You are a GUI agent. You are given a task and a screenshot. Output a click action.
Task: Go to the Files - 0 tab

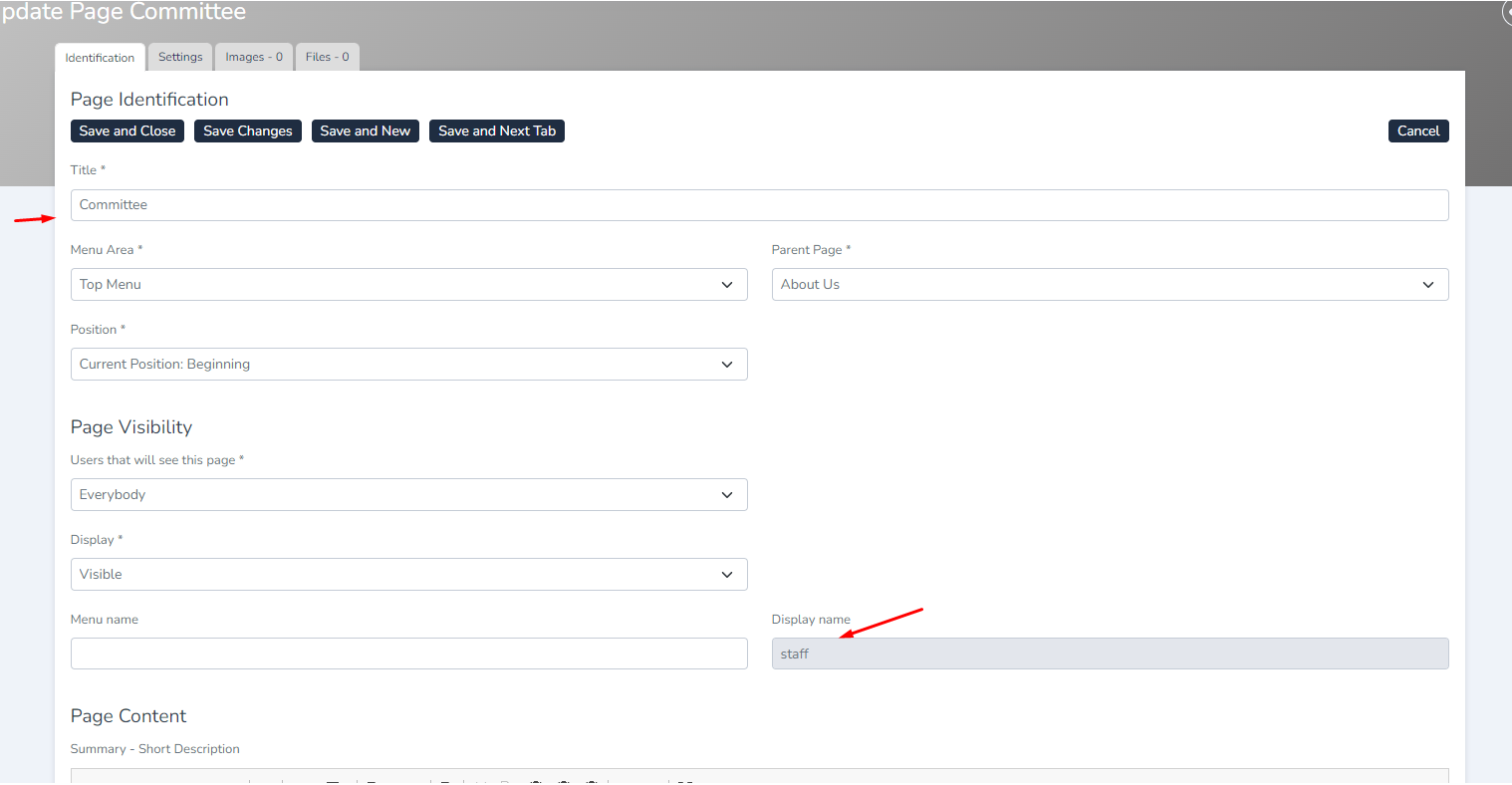tap(327, 57)
